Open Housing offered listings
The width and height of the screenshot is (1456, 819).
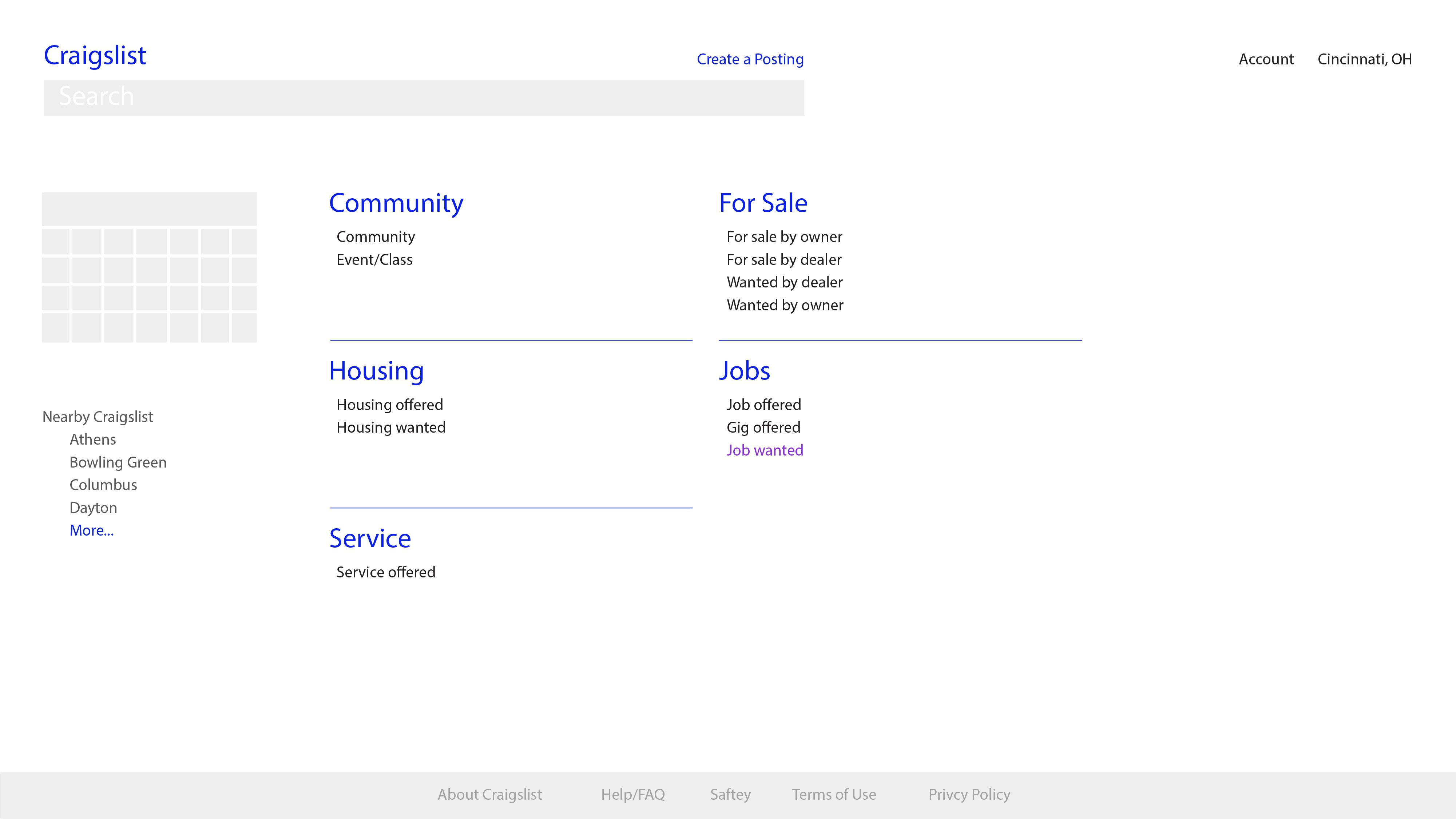[389, 405]
